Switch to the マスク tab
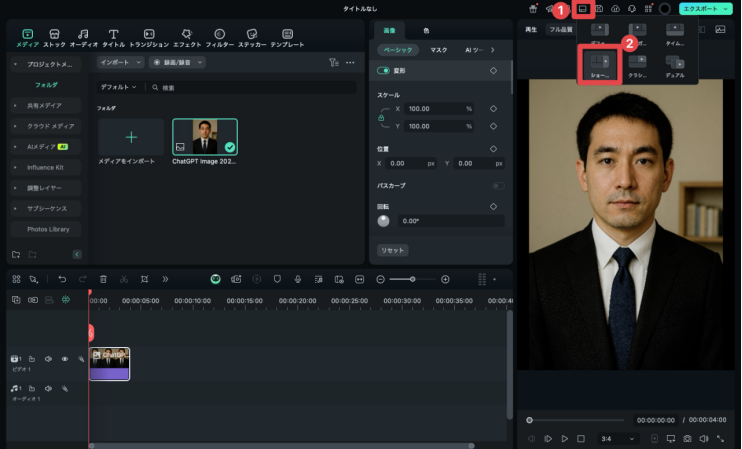The image size is (742, 449). click(x=439, y=49)
